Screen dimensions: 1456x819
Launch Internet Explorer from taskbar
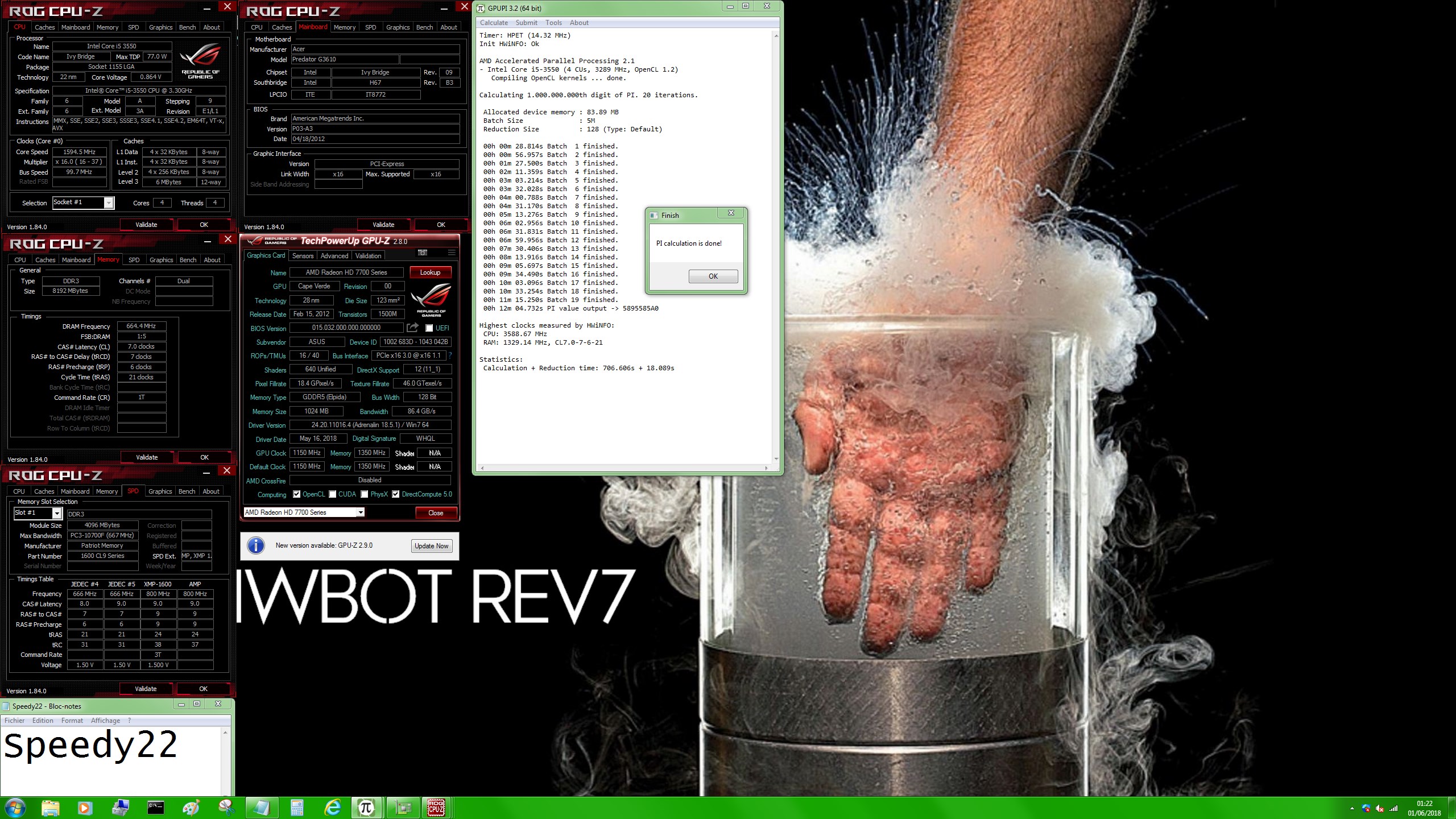tap(332, 808)
